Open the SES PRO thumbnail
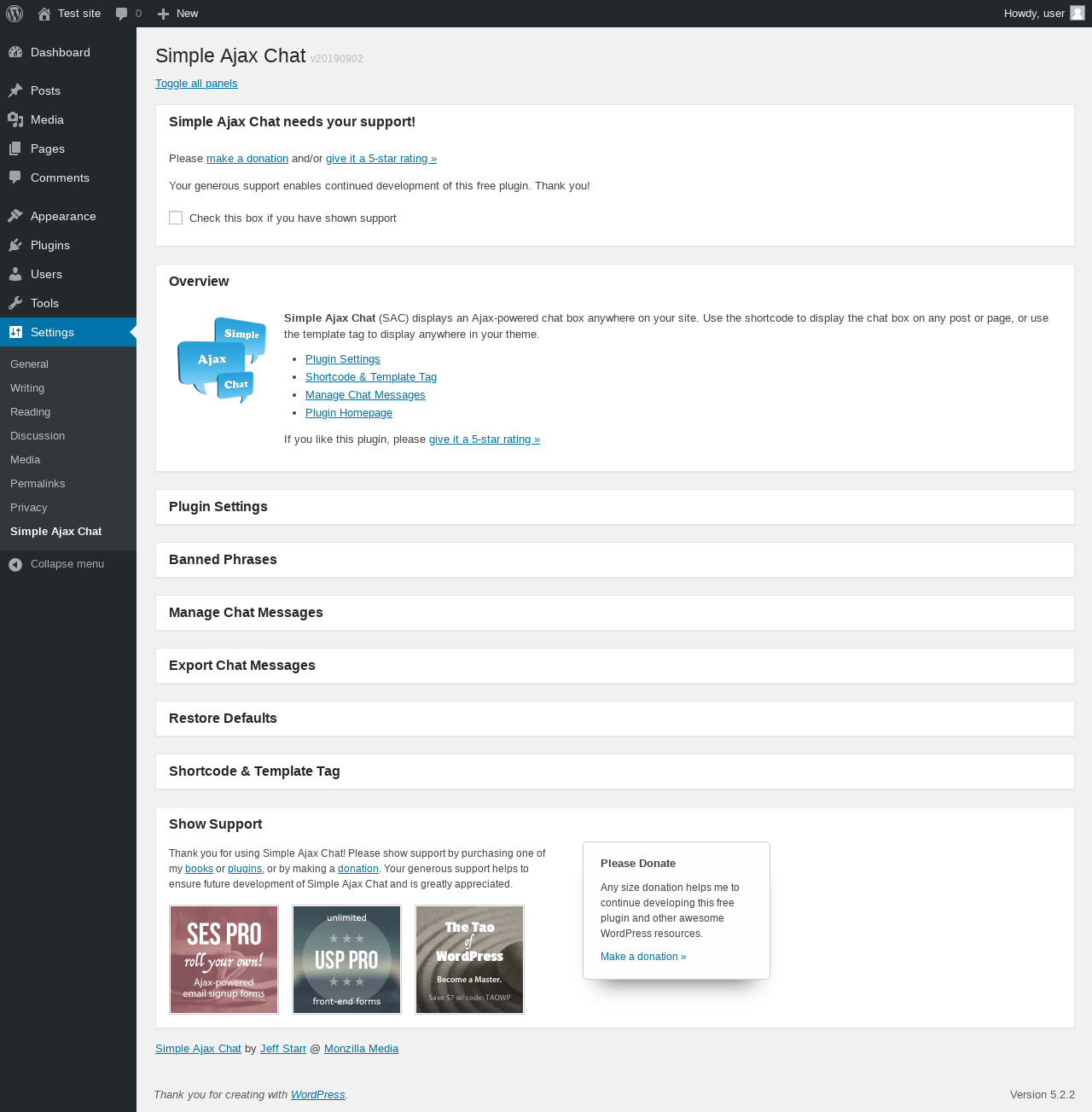The image size is (1092, 1112). pyautogui.click(x=224, y=960)
